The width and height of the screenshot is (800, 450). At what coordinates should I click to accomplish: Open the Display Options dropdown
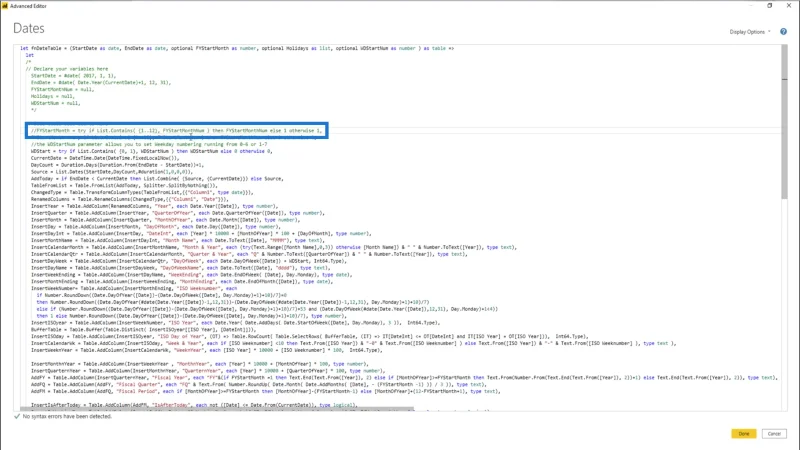coord(749,32)
